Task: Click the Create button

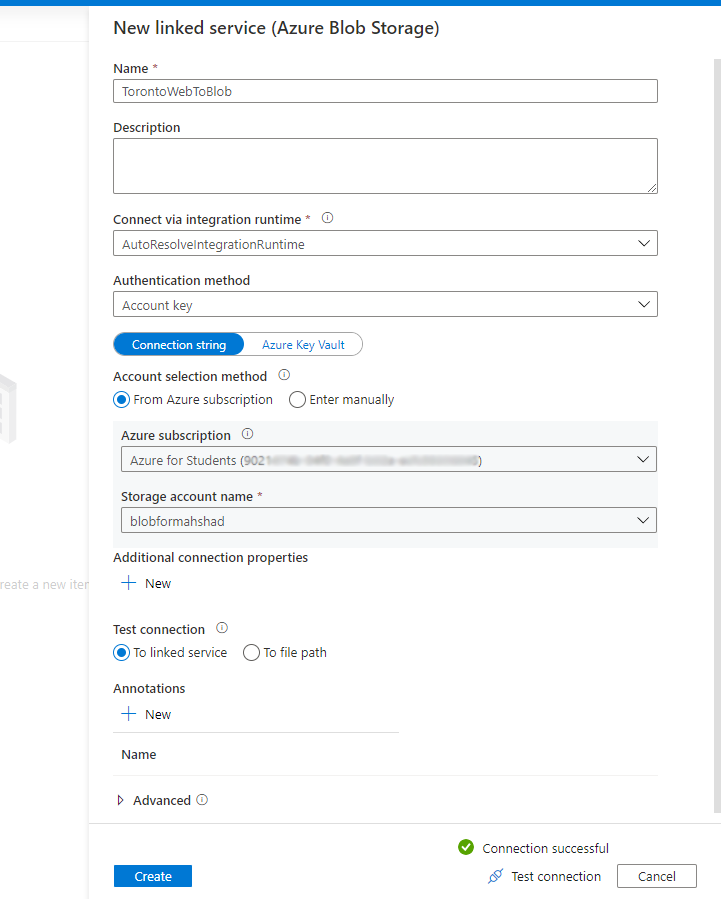Action: pyautogui.click(x=153, y=876)
